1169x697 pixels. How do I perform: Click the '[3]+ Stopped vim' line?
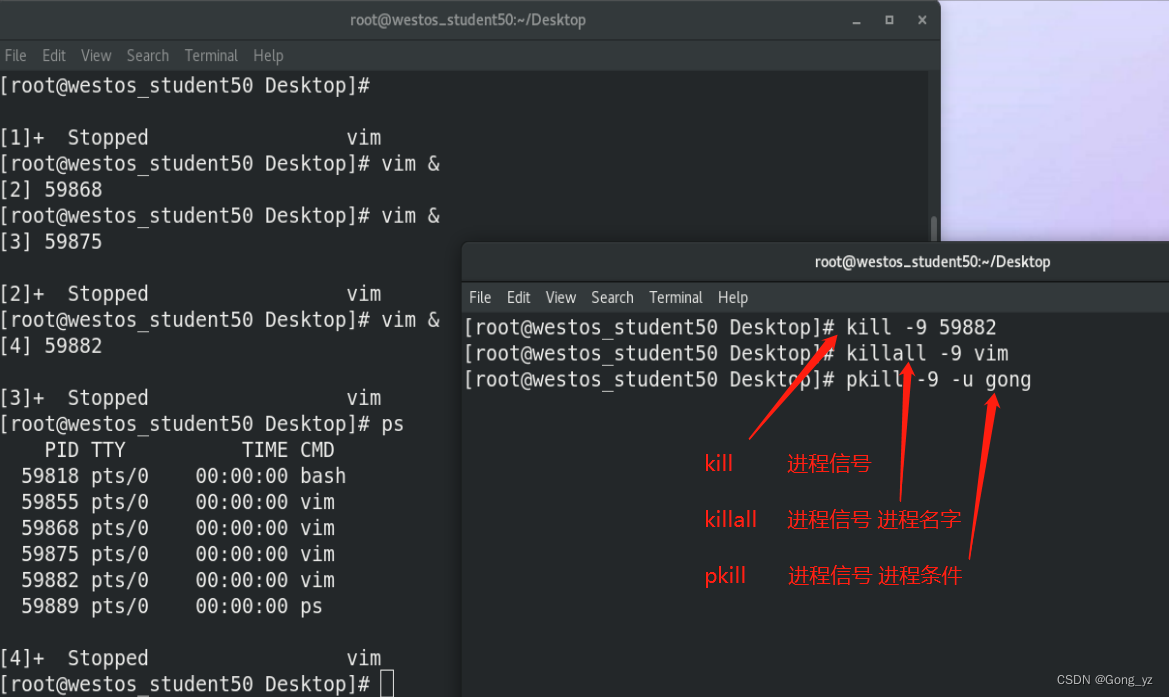click(191, 397)
